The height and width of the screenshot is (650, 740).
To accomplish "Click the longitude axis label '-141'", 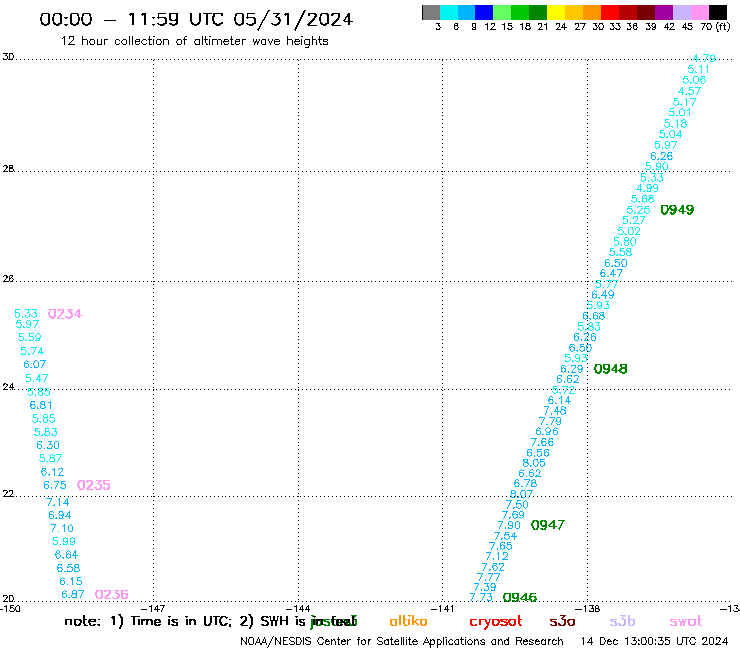I will pyautogui.click(x=442, y=609).
